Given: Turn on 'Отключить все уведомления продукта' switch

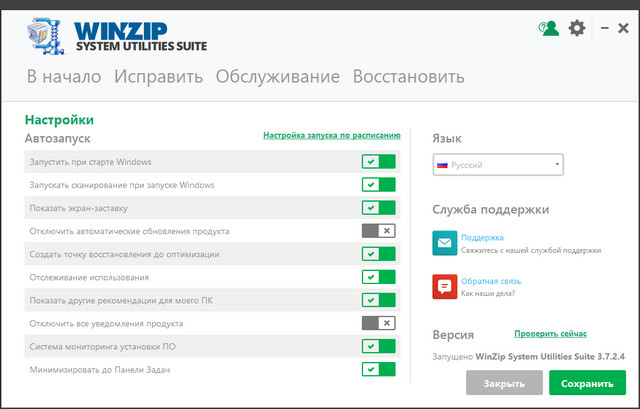Looking at the screenshot, I should [x=379, y=323].
